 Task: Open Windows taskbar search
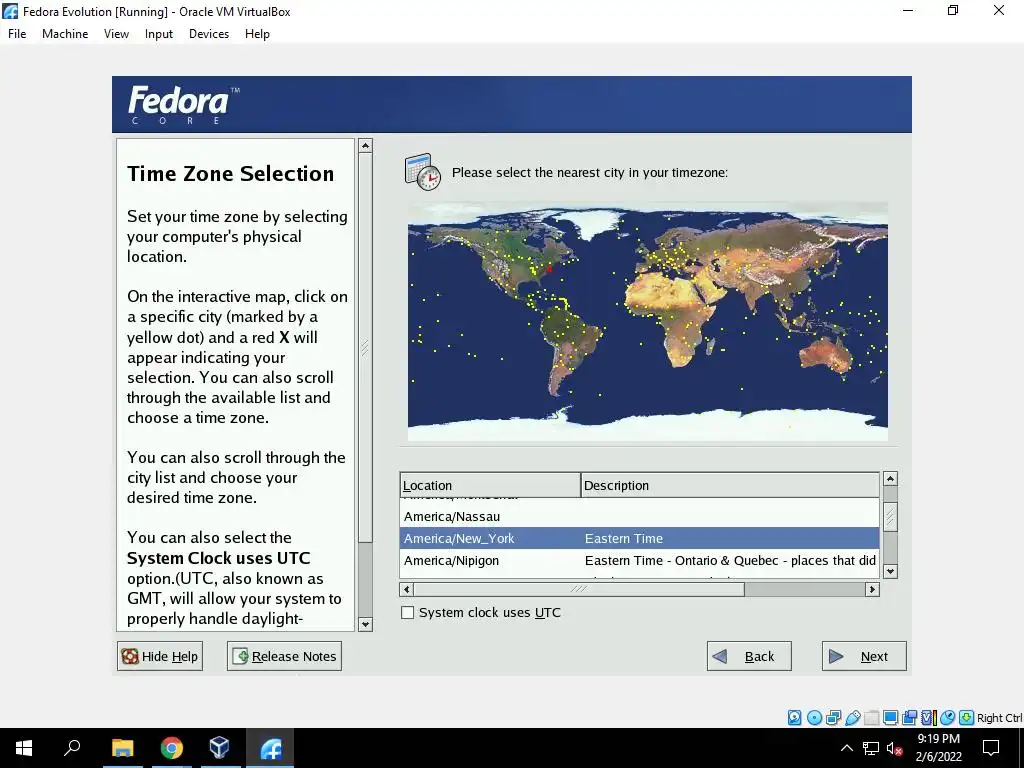point(72,748)
